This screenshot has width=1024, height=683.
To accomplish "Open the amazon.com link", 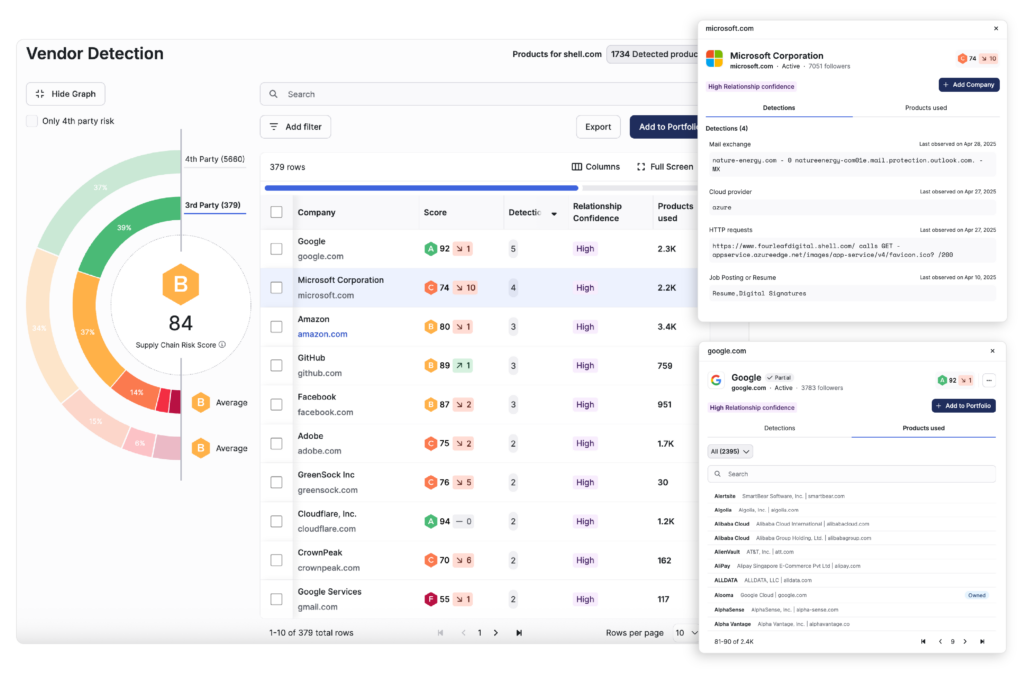I will tap(323, 334).
